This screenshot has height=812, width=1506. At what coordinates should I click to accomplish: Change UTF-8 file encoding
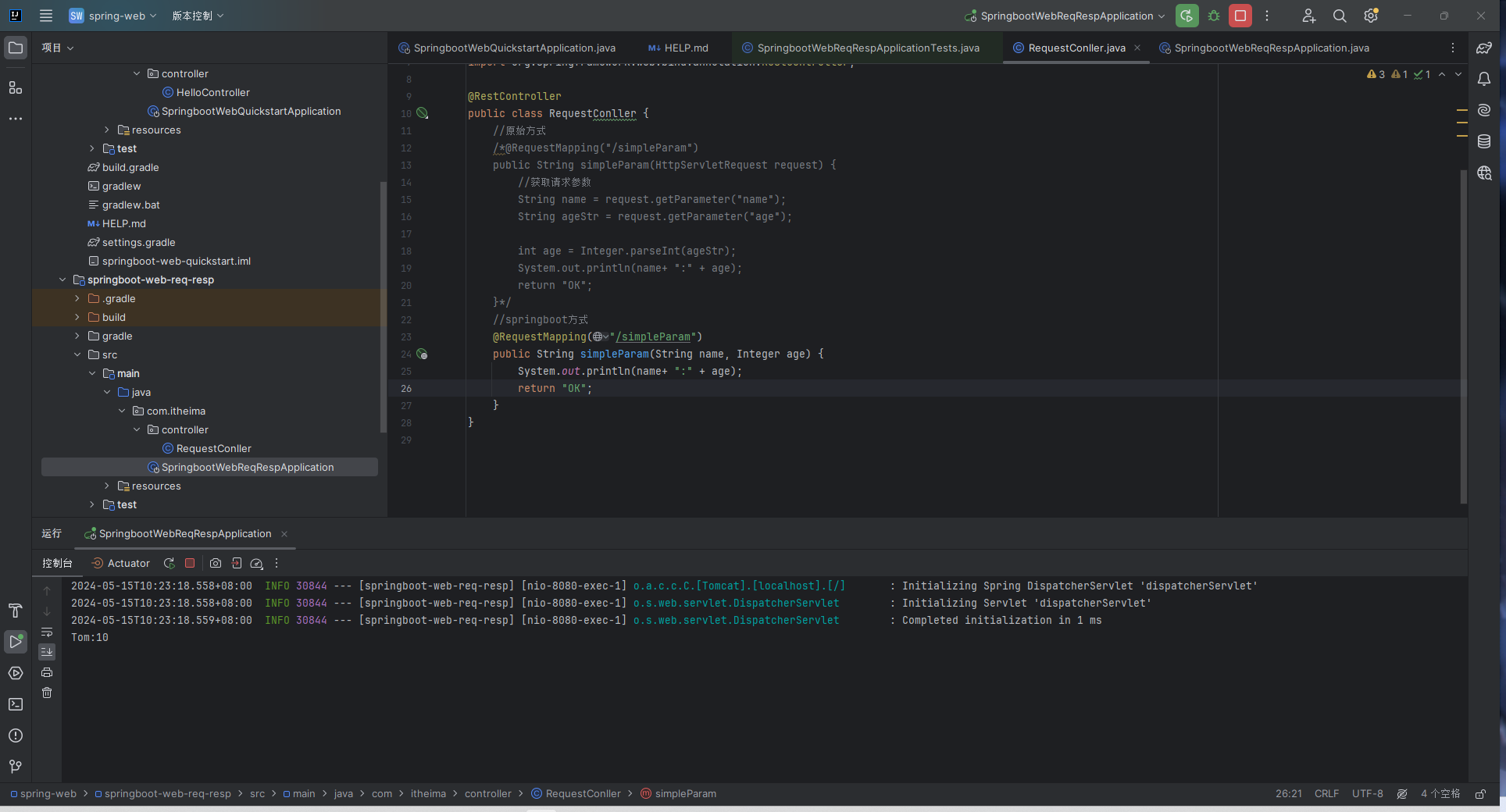click(1367, 793)
